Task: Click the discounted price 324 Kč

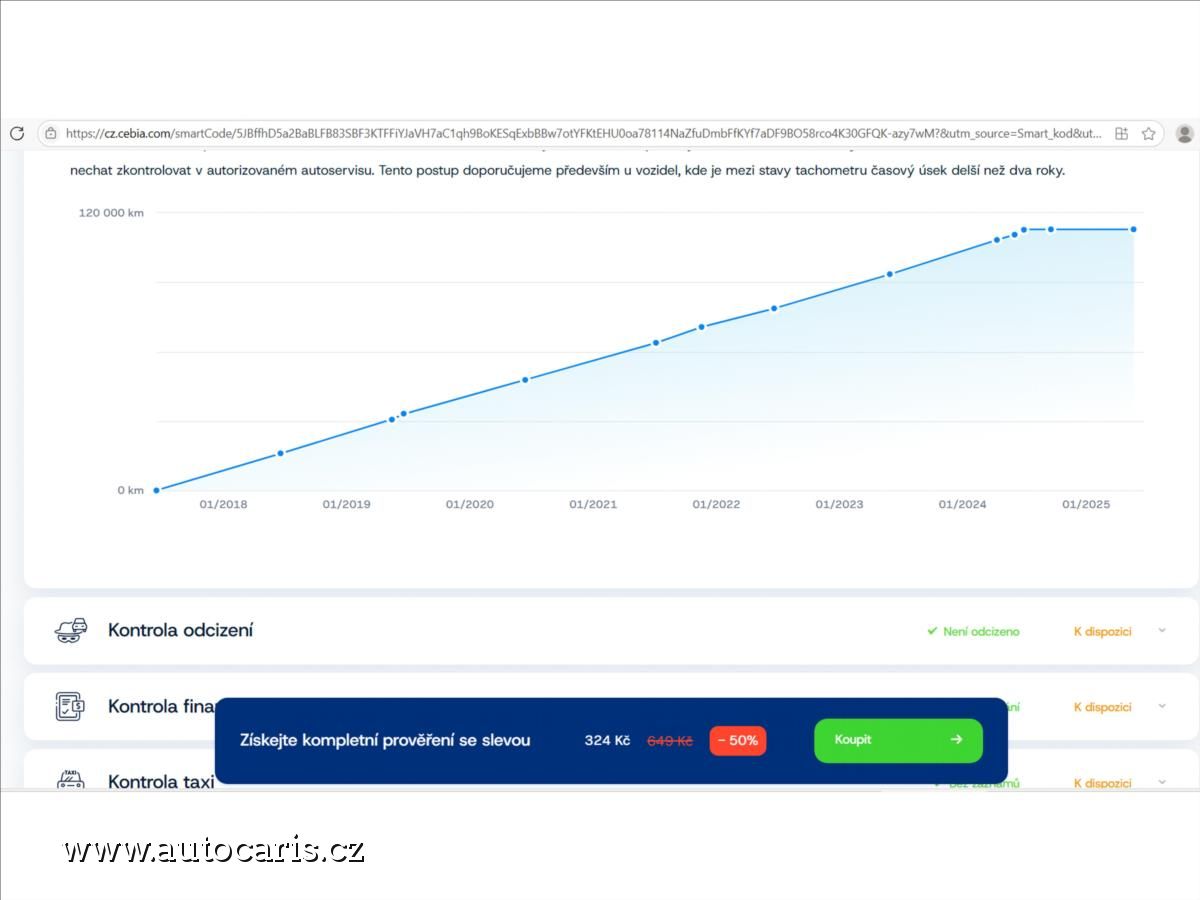Action: click(607, 740)
